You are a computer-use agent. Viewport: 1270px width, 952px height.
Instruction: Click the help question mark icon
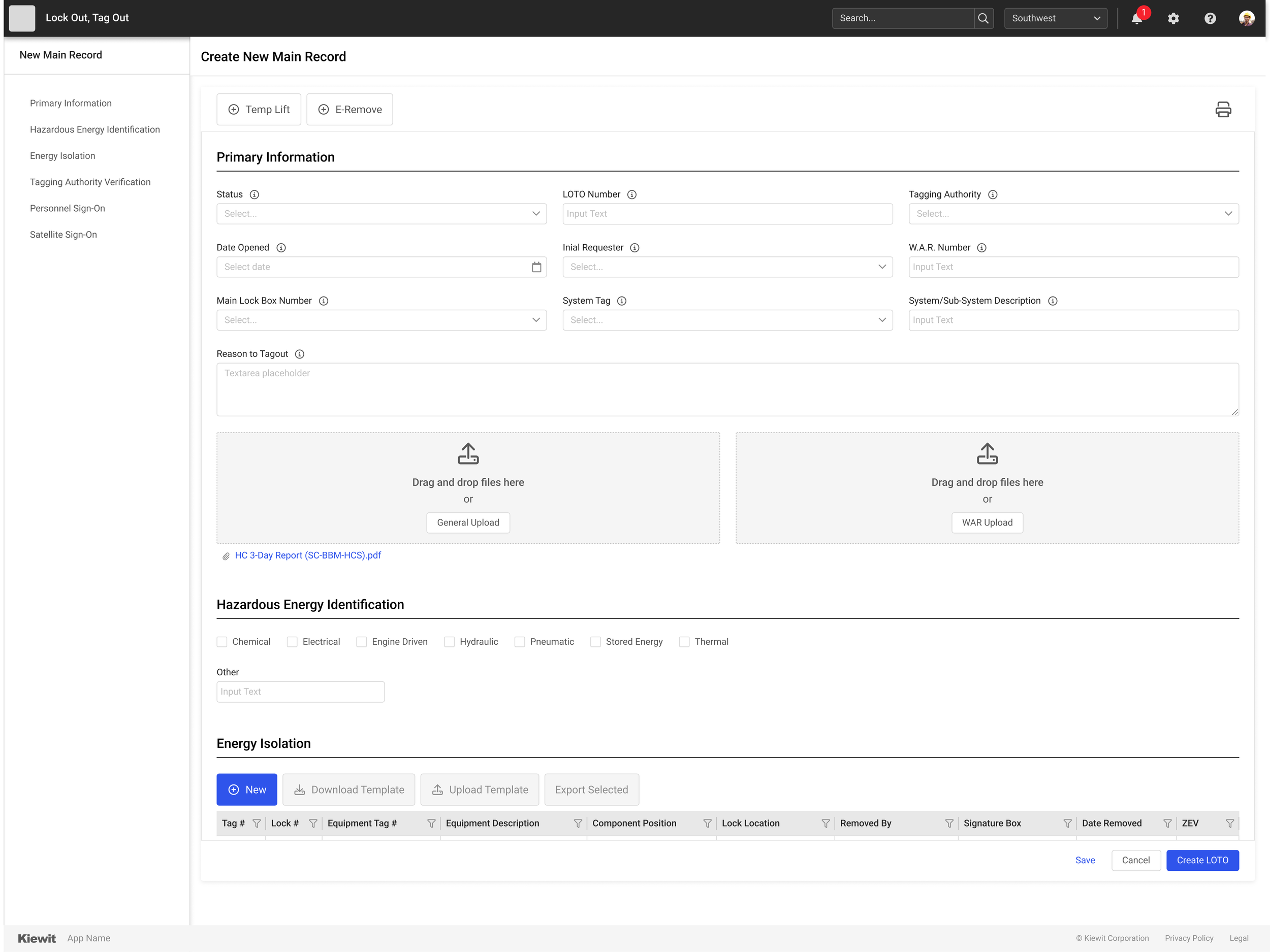click(x=1210, y=18)
